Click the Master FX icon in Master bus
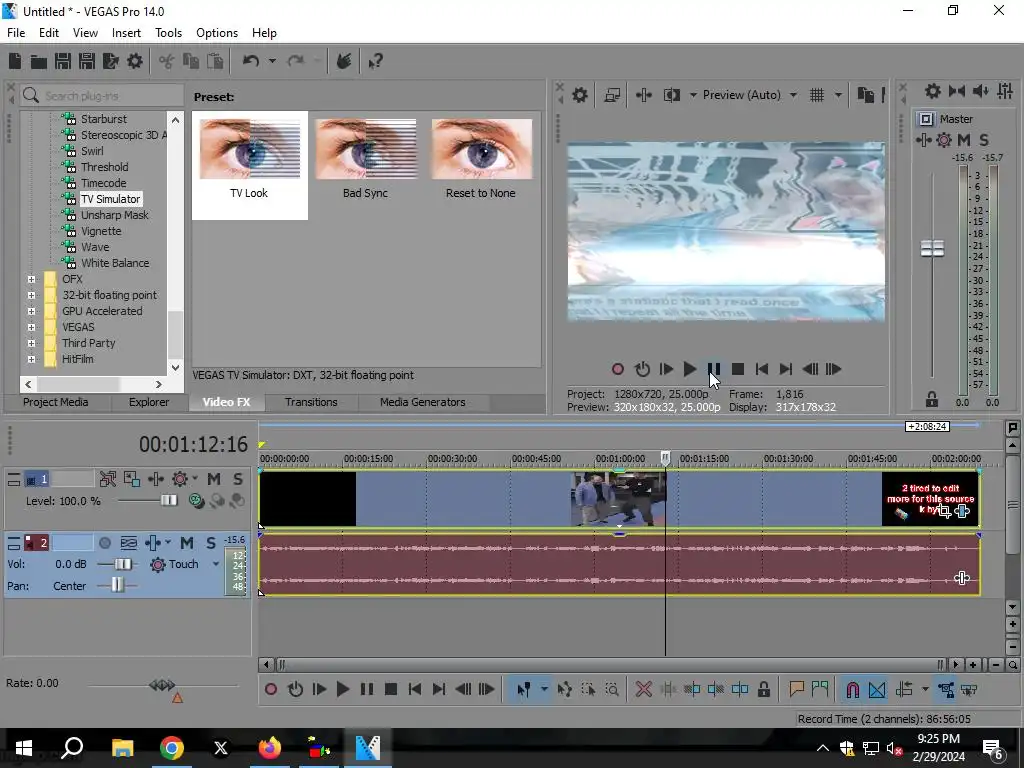Viewport: 1024px width, 768px height. (923, 140)
